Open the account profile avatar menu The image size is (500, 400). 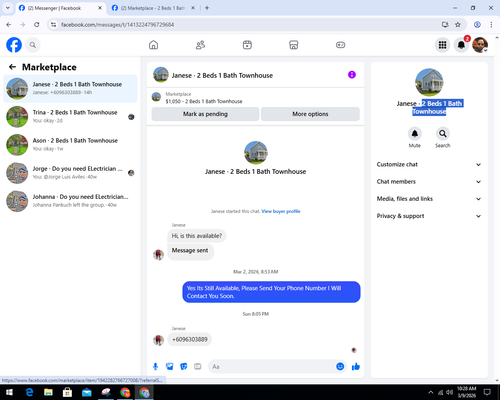point(480,45)
